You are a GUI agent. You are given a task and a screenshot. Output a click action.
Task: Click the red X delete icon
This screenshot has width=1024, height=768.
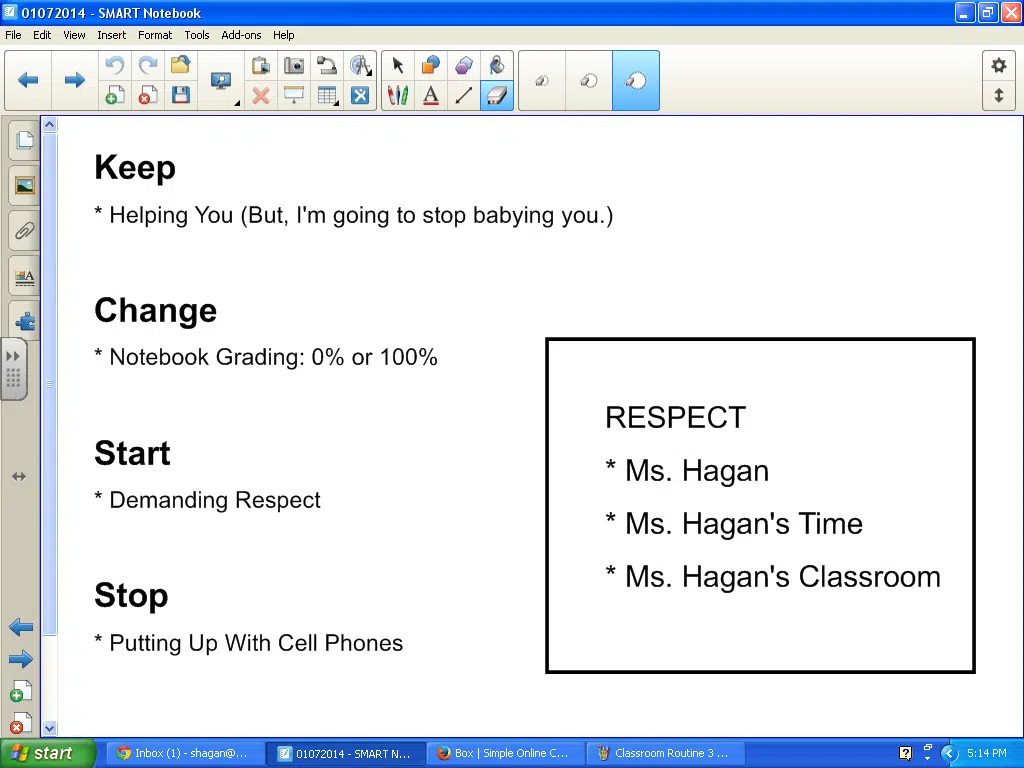point(261,96)
